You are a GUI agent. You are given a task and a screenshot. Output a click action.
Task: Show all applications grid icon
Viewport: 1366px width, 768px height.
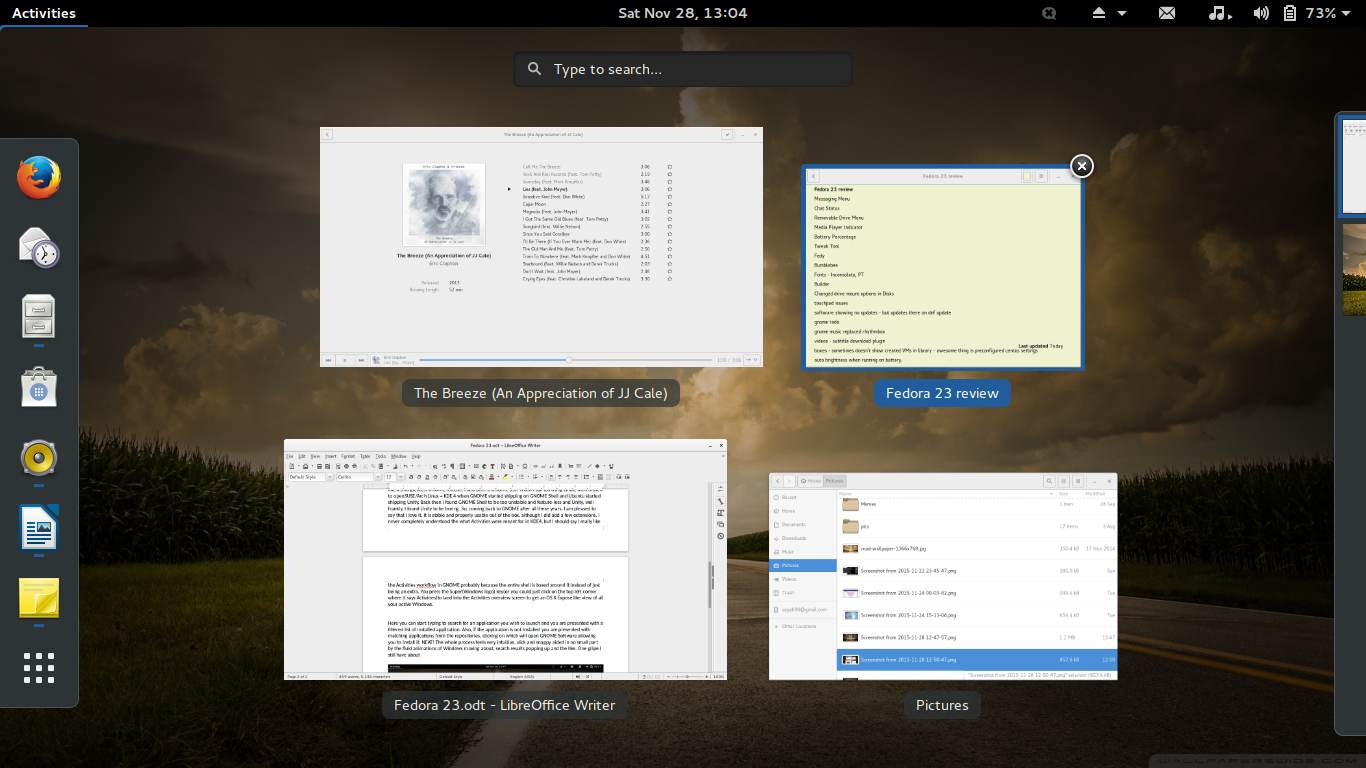coord(39,668)
